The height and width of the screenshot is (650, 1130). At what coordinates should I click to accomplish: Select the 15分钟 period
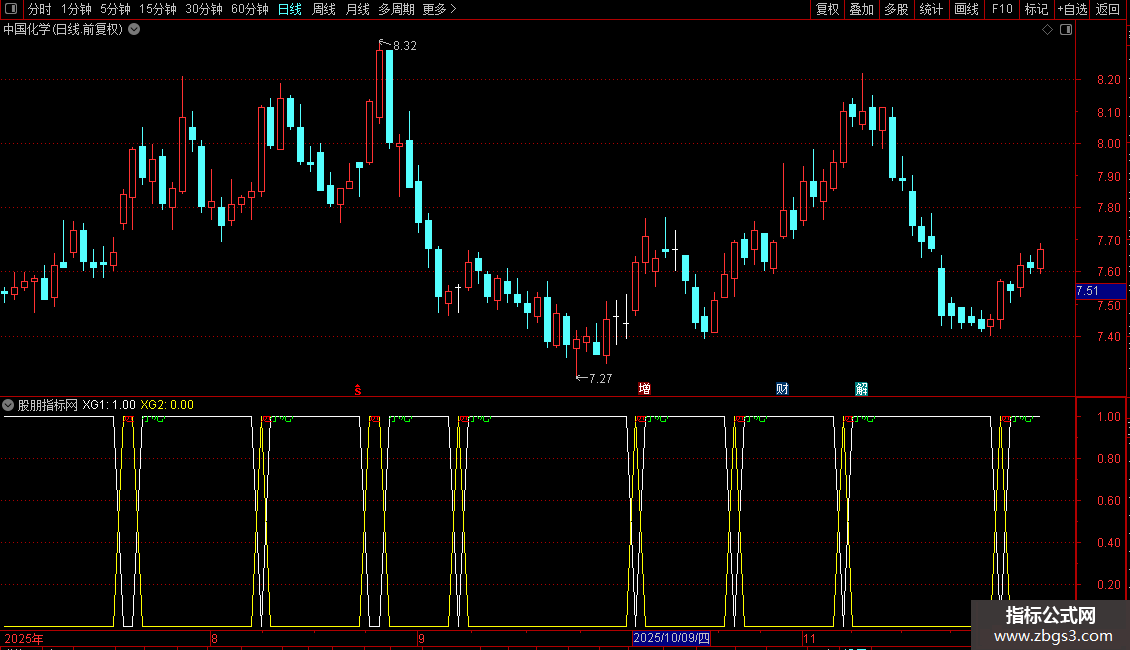(158, 9)
